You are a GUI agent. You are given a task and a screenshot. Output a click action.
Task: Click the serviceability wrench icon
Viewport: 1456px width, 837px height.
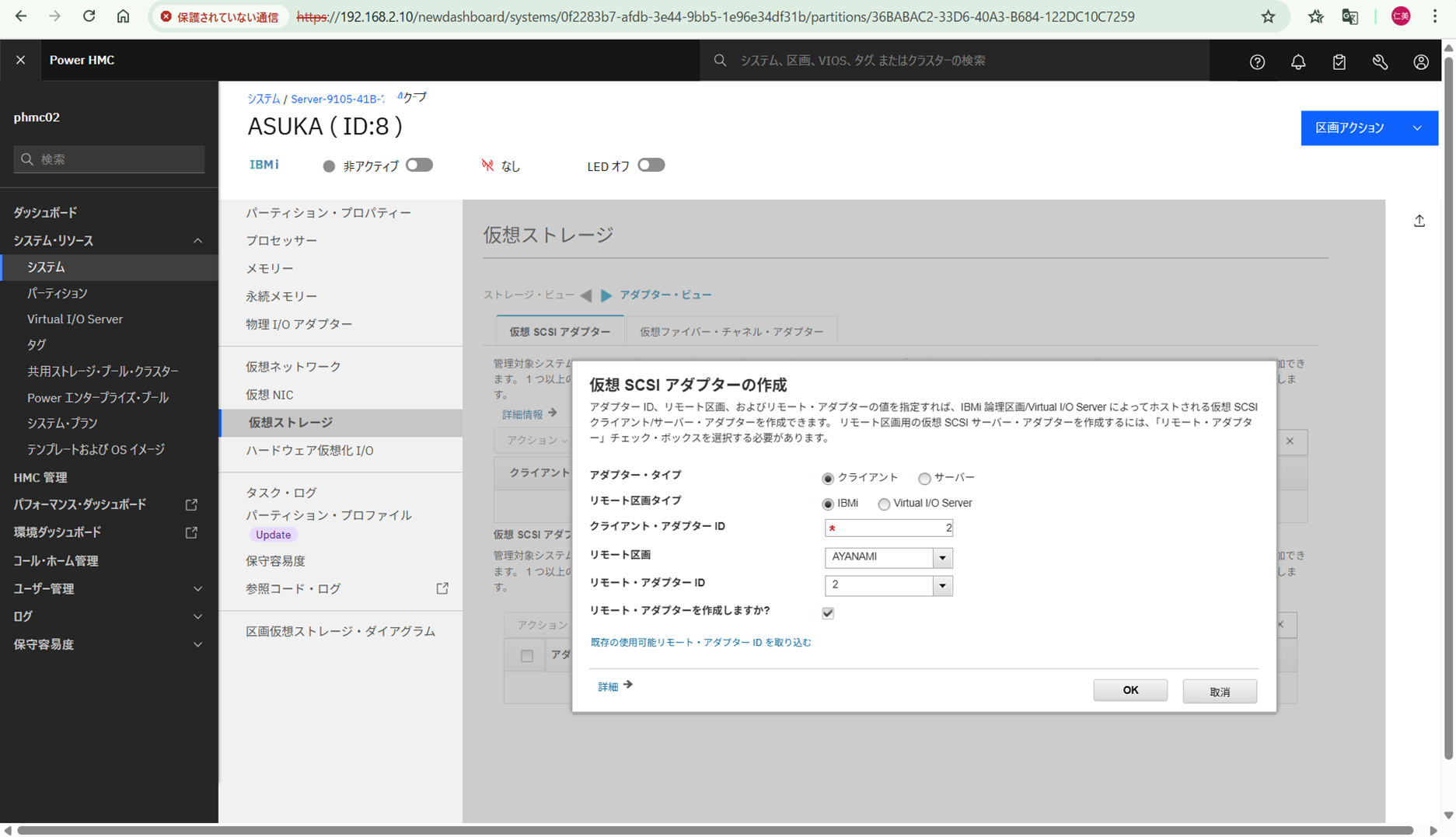click(1381, 61)
